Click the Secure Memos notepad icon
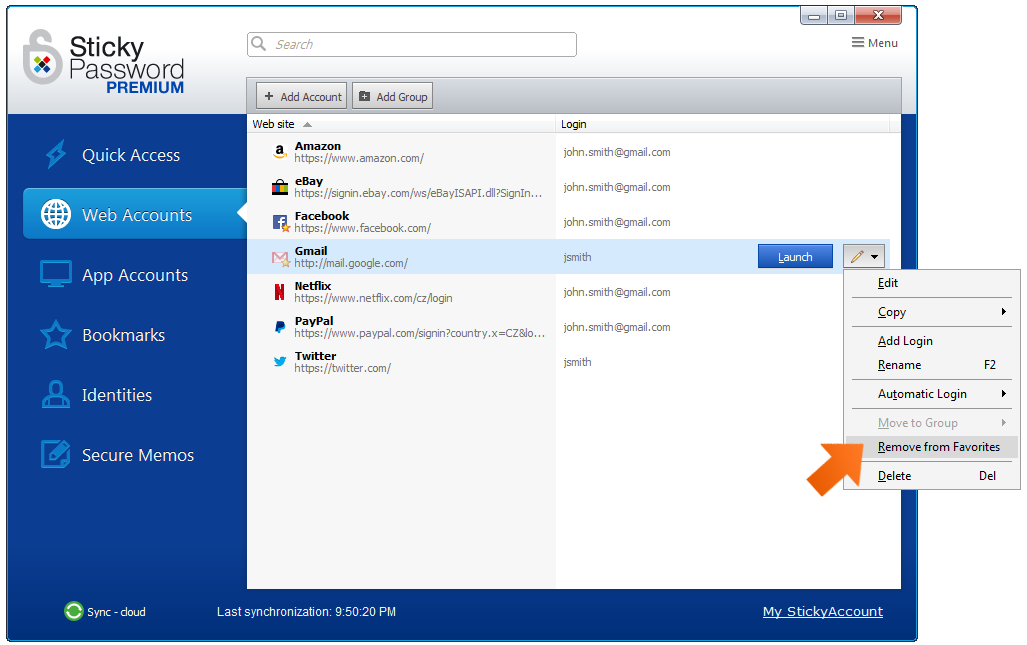Viewport: 1027px width, 645px height. pos(56,454)
